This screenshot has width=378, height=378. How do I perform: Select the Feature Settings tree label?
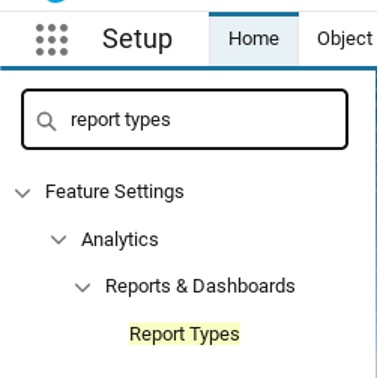coord(114,192)
